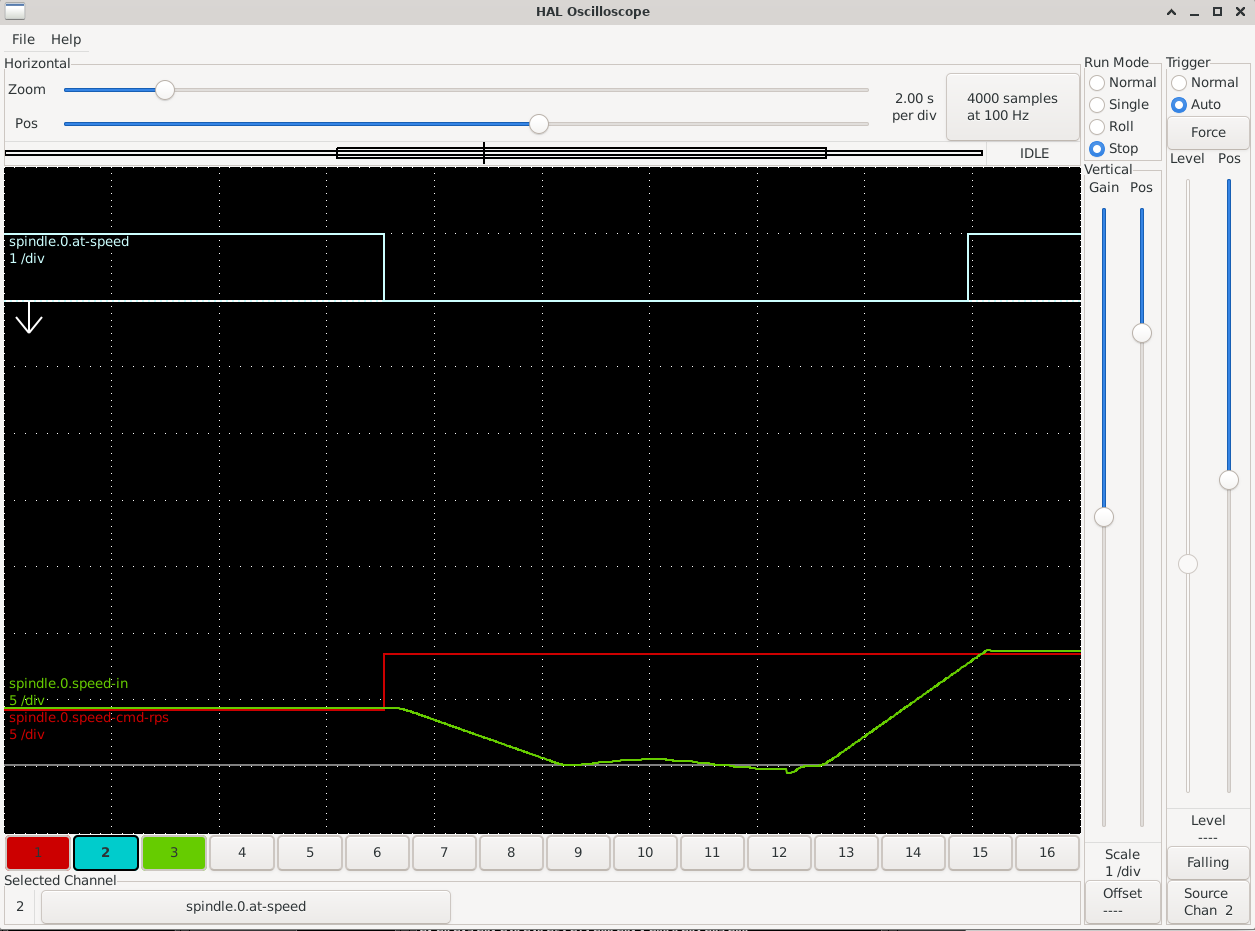
Task: Enable channel 14
Action: (913, 853)
